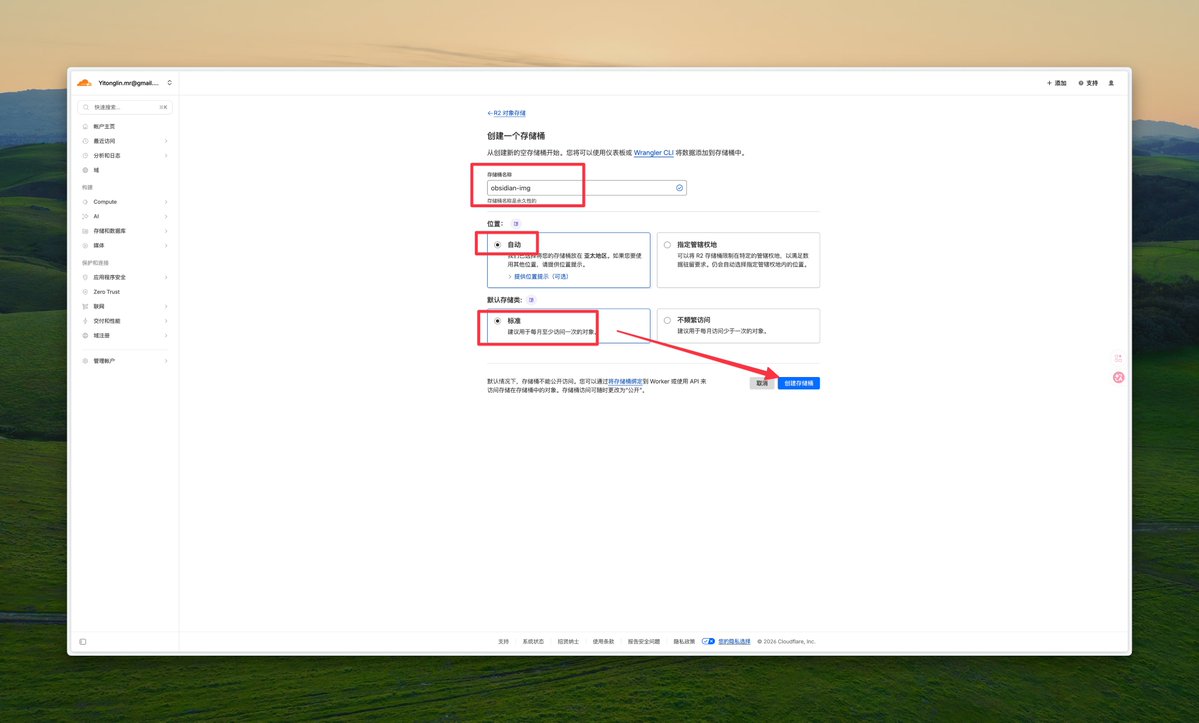Click the + 添加 button in the header

pyautogui.click(x=1057, y=83)
